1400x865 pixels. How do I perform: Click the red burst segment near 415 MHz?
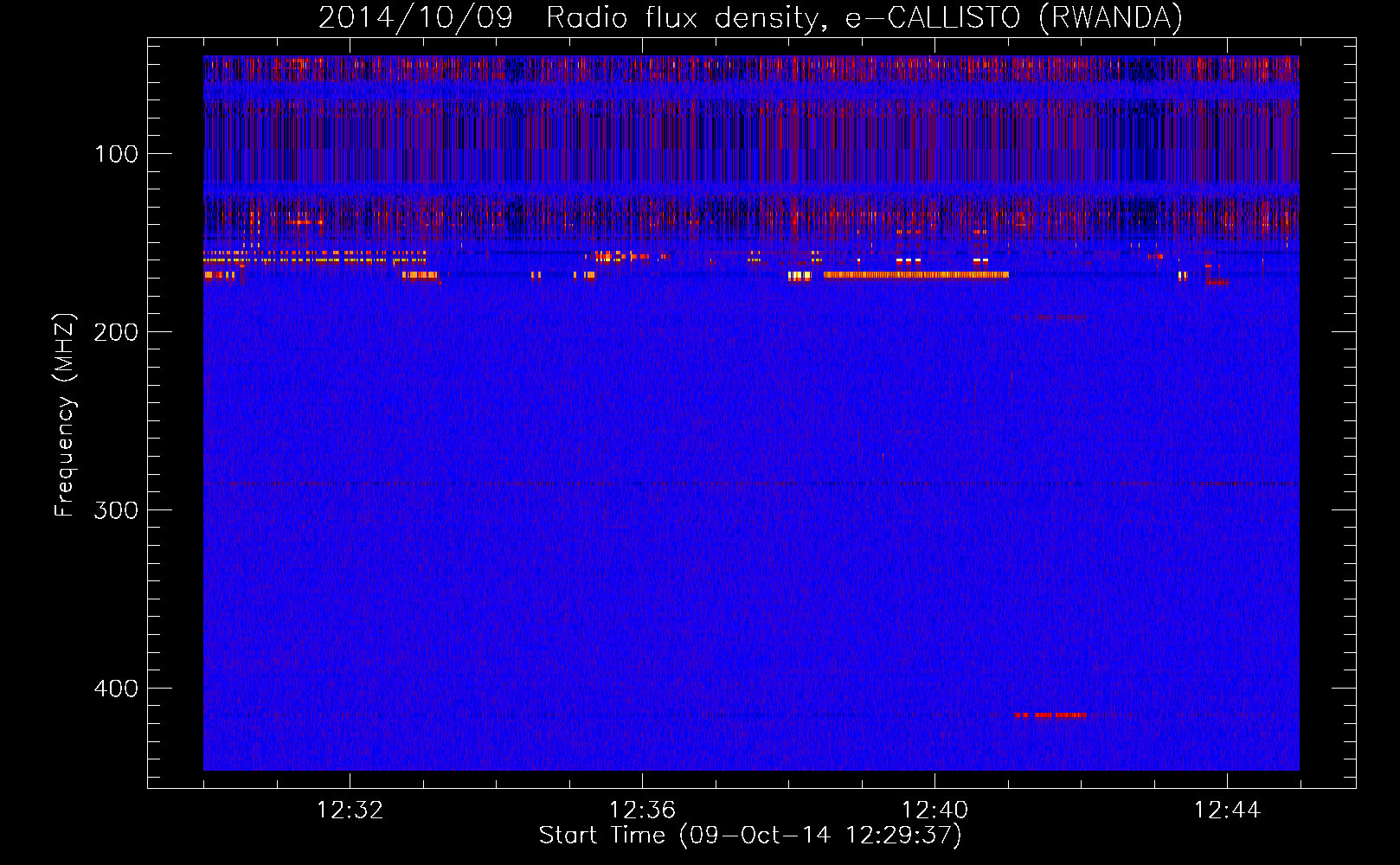point(1050,715)
